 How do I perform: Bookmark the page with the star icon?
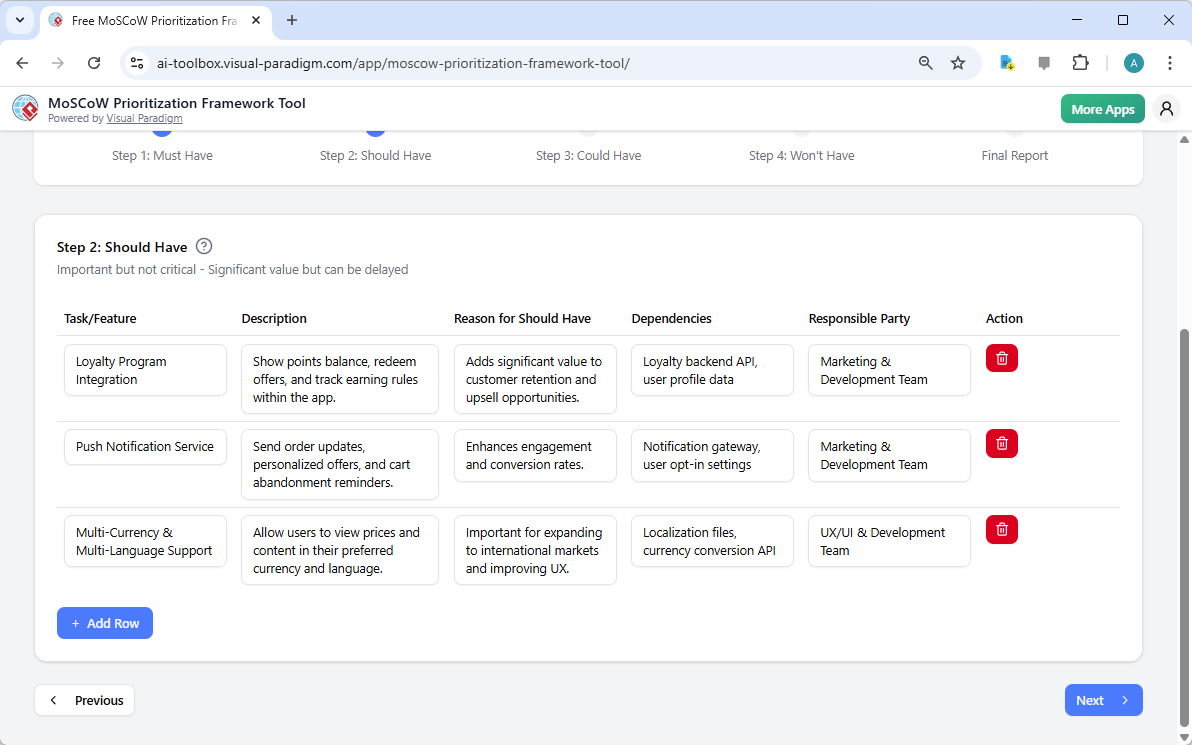[x=958, y=62]
